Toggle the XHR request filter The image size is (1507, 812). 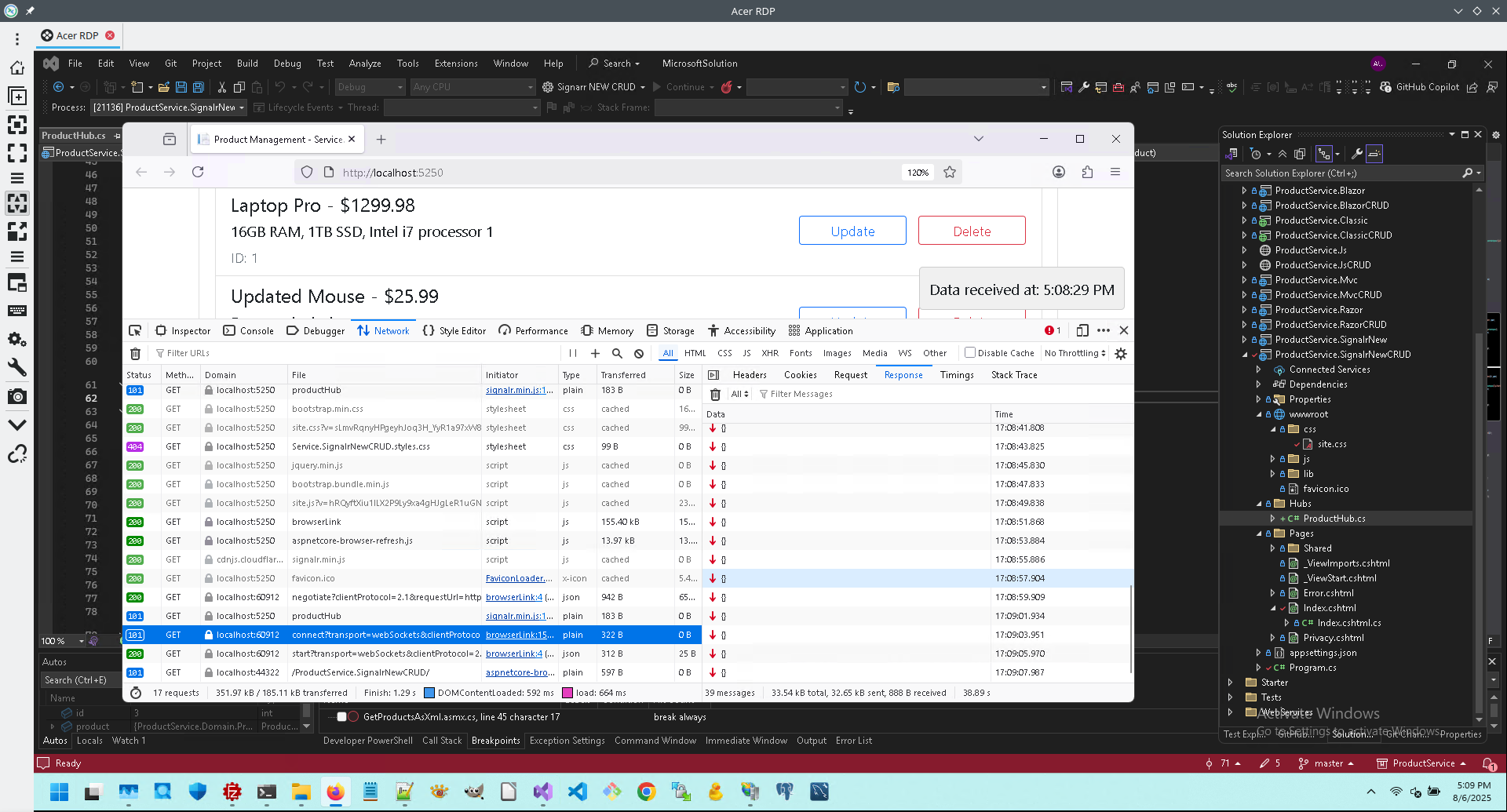pyautogui.click(x=770, y=354)
